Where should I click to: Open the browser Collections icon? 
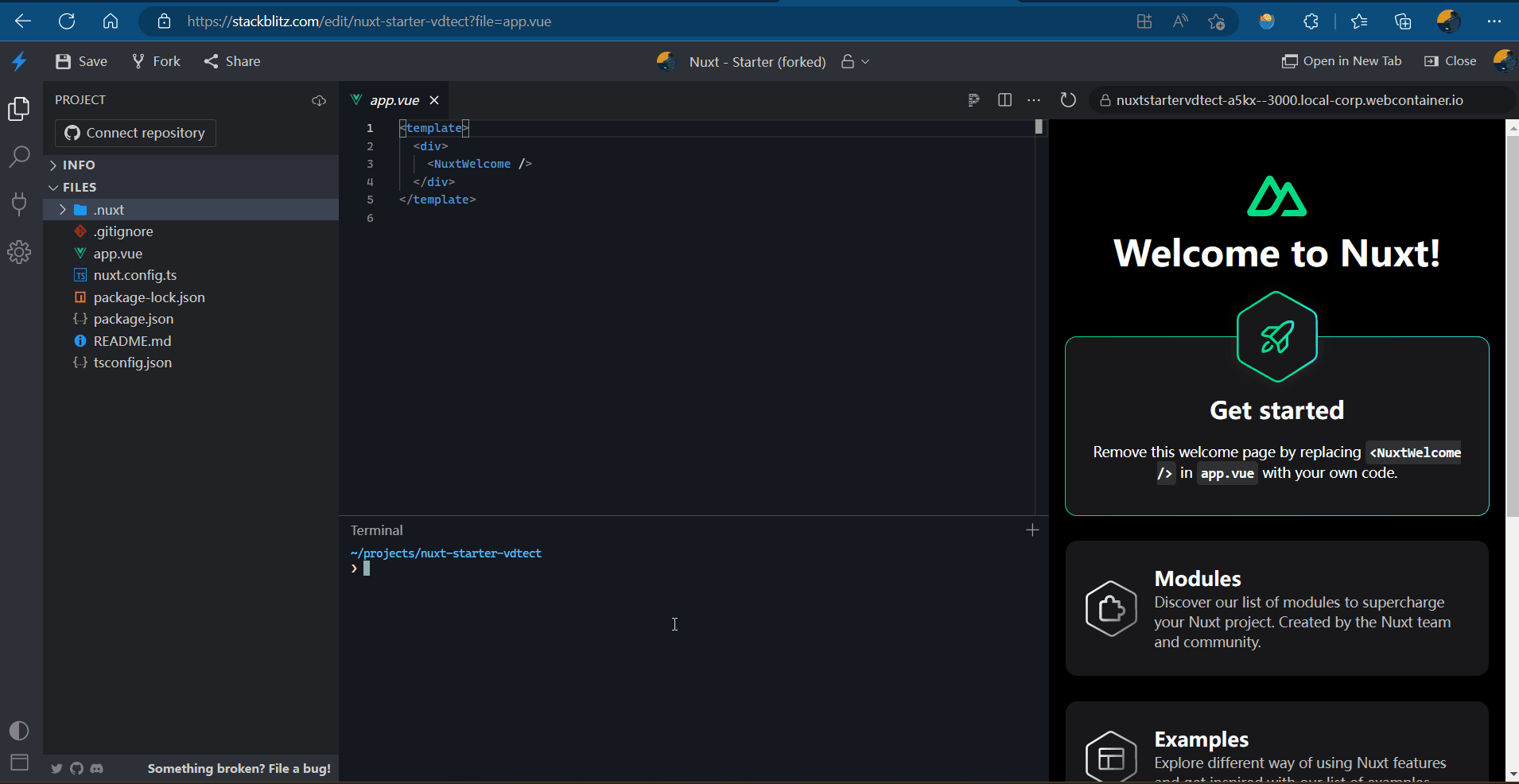tap(1403, 21)
